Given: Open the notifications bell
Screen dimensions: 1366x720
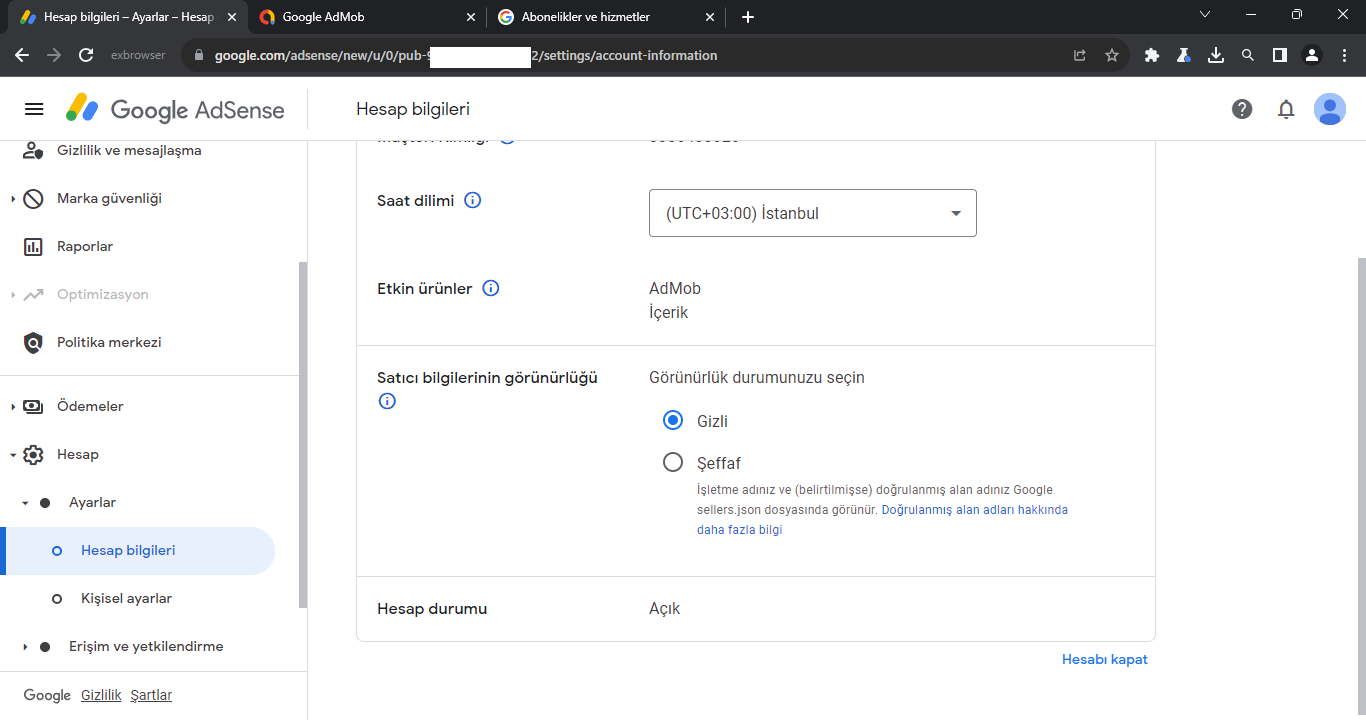Looking at the screenshot, I should pyautogui.click(x=1286, y=109).
